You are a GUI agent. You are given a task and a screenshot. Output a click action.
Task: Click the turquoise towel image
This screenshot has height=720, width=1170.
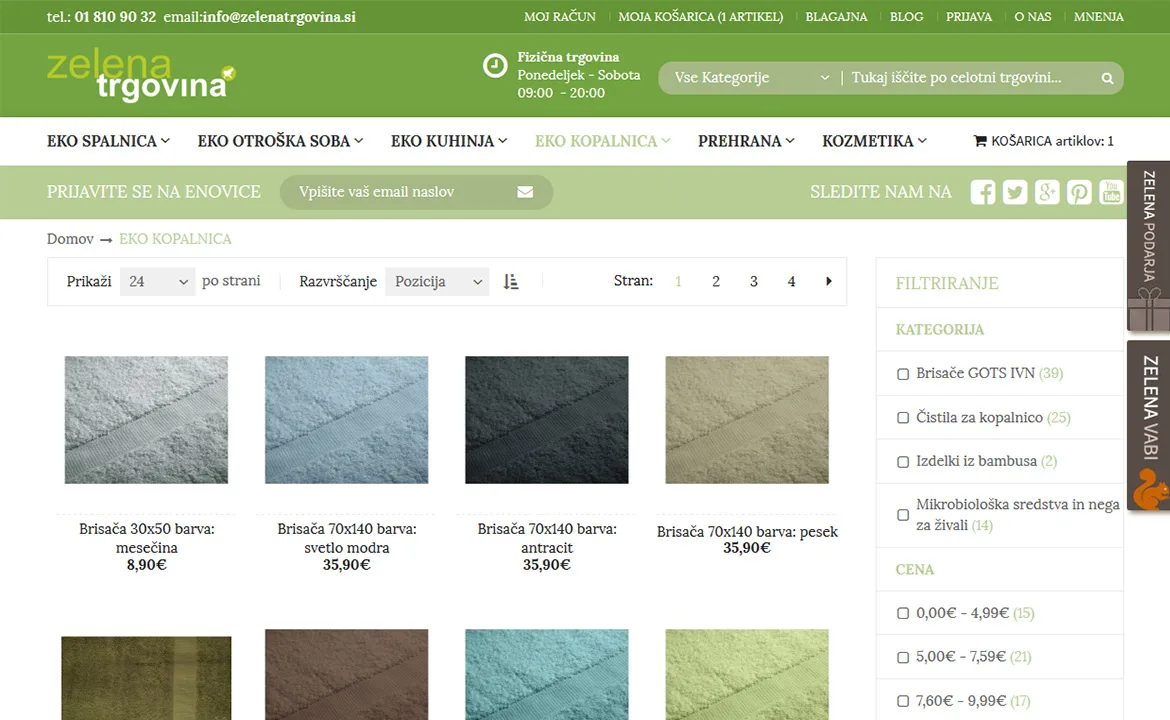547,674
